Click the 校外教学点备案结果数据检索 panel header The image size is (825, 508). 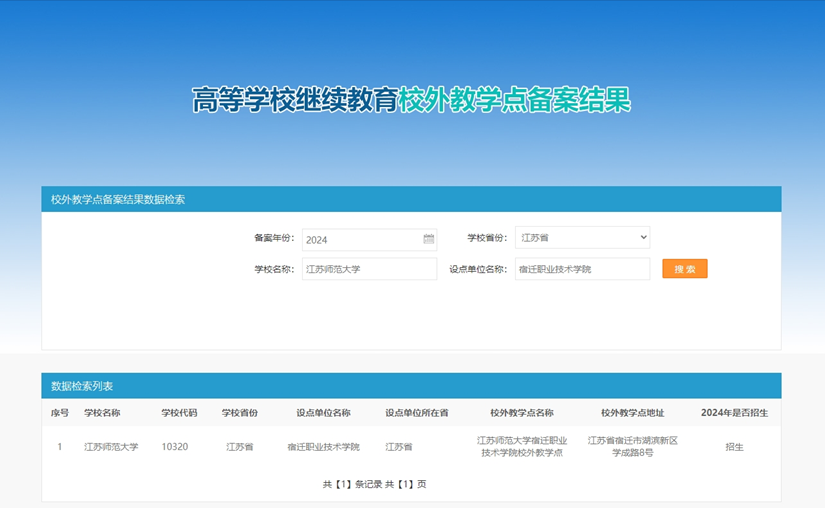click(x=118, y=199)
